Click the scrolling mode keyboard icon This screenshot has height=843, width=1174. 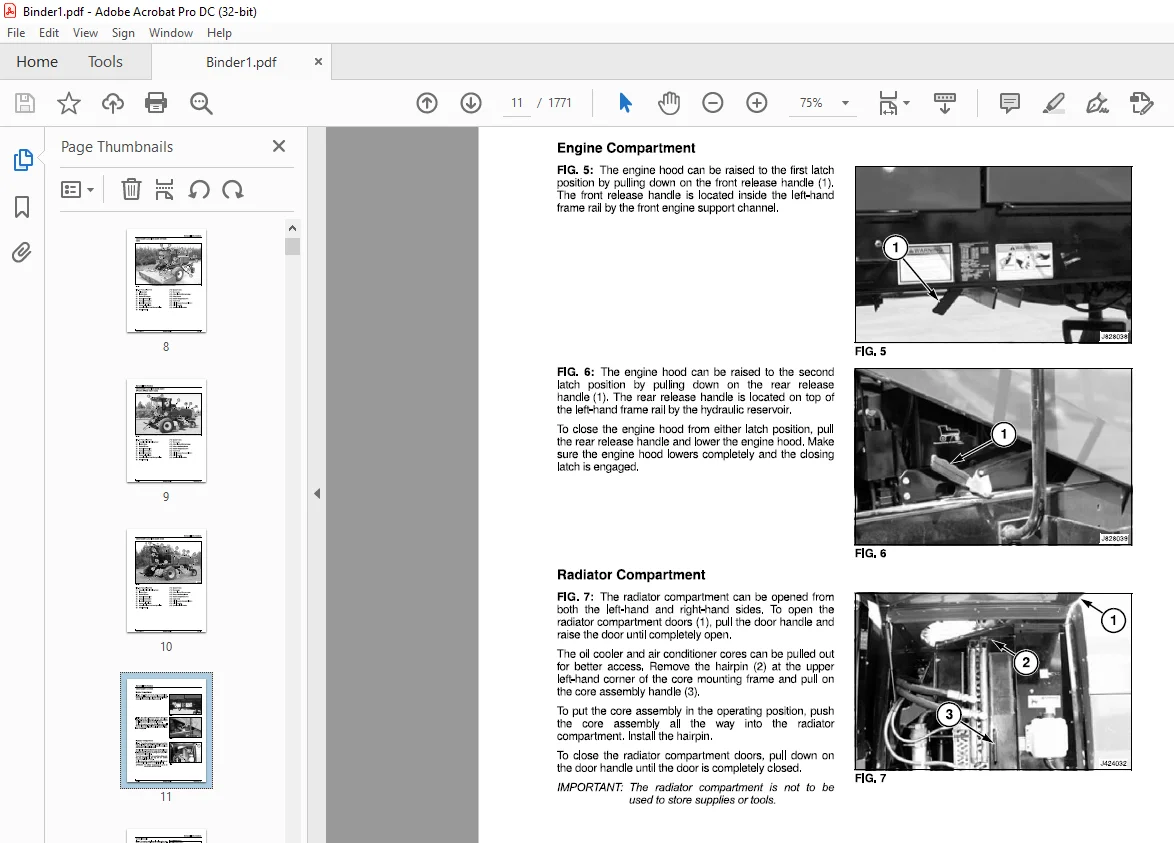coord(945,103)
